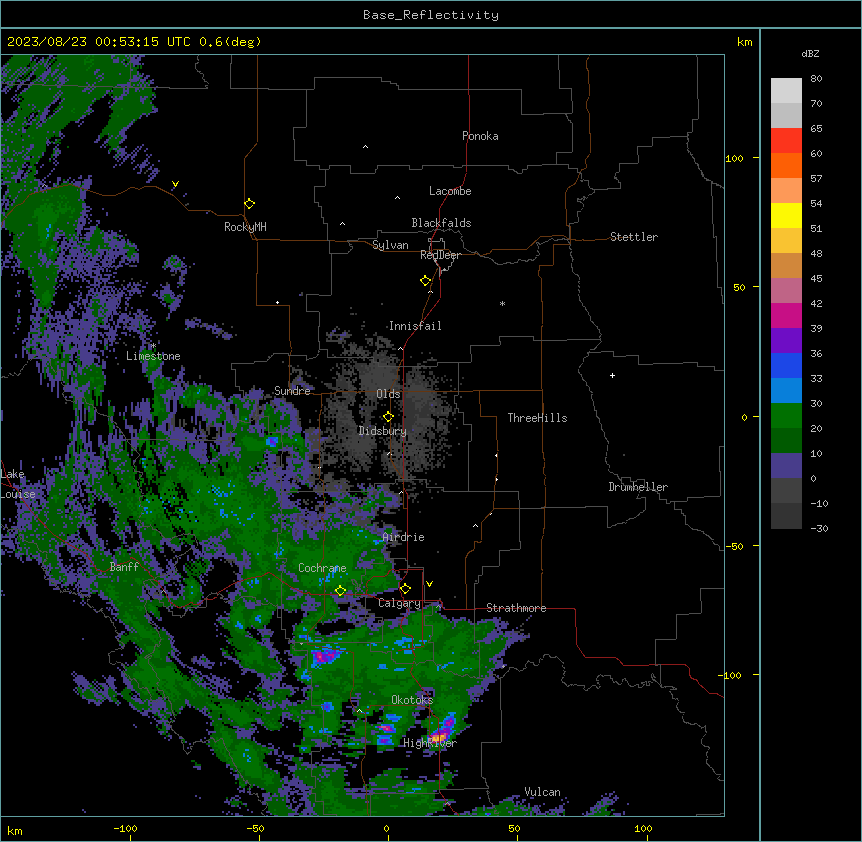Click the Olds label
862x842 pixels.
388,394
